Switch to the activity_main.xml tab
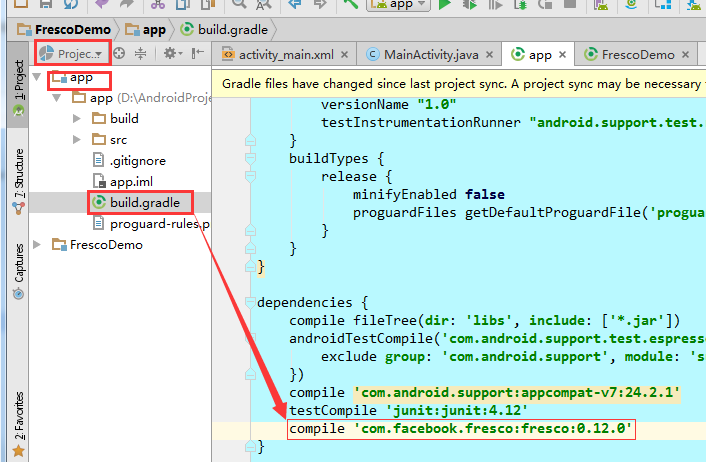 pyautogui.click(x=284, y=54)
